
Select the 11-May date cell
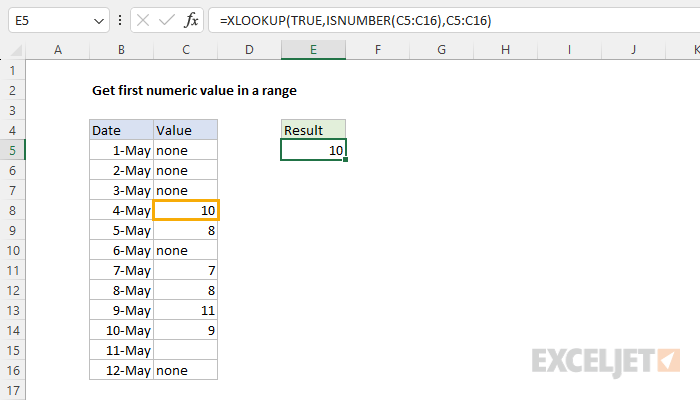click(120, 350)
